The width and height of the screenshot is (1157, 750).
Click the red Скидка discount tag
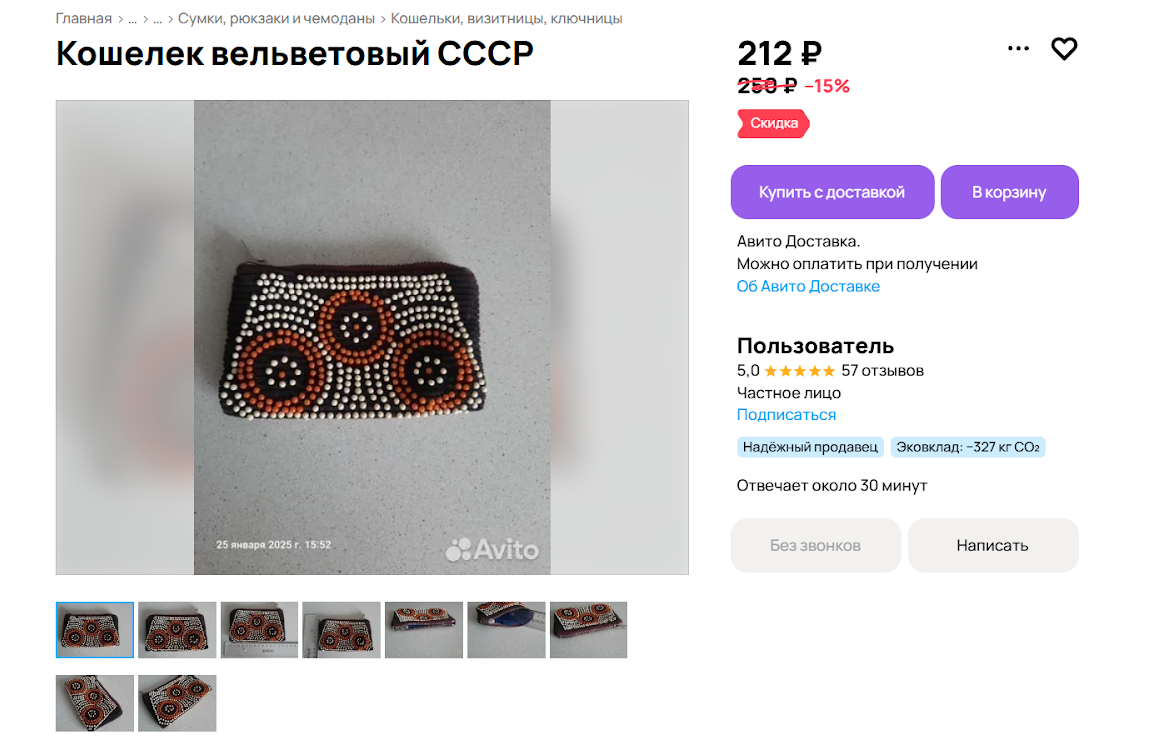click(773, 123)
